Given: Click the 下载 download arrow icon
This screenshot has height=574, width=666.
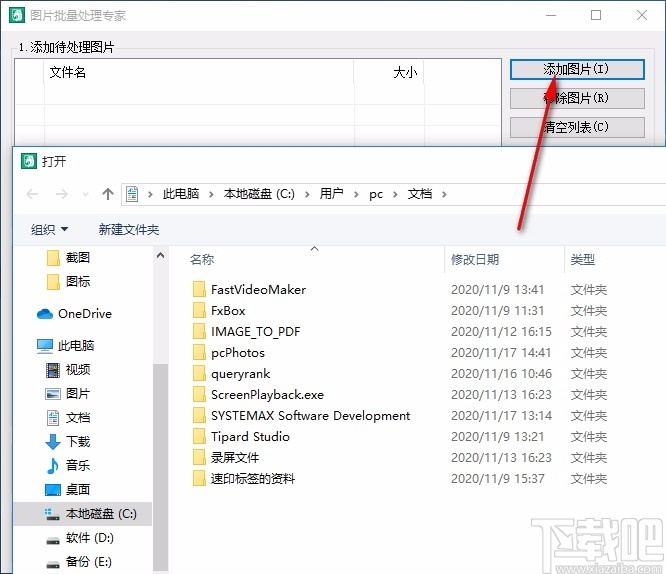Looking at the screenshot, I should pyautogui.click(x=53, y=441).
